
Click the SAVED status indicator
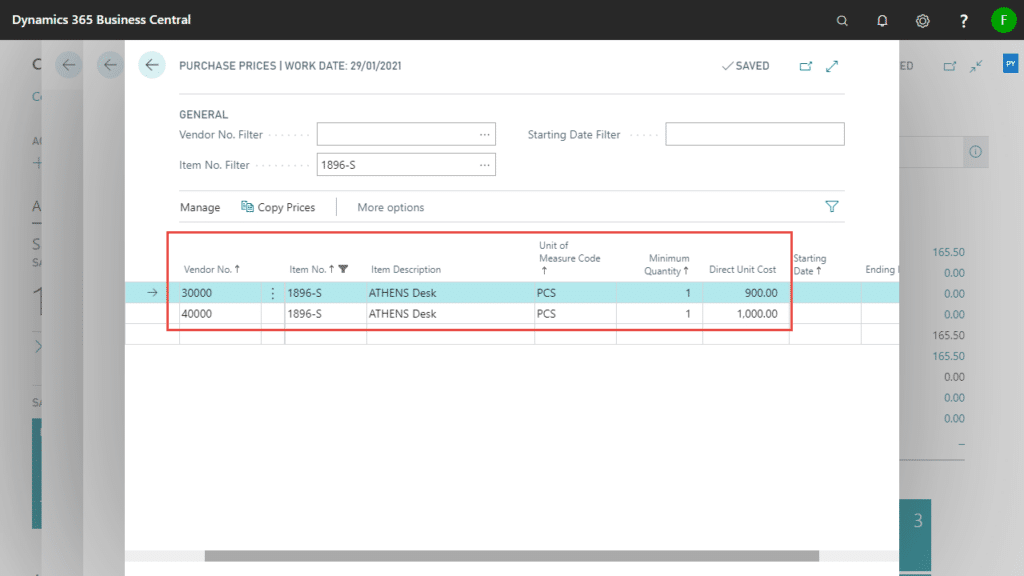point(745,66)
